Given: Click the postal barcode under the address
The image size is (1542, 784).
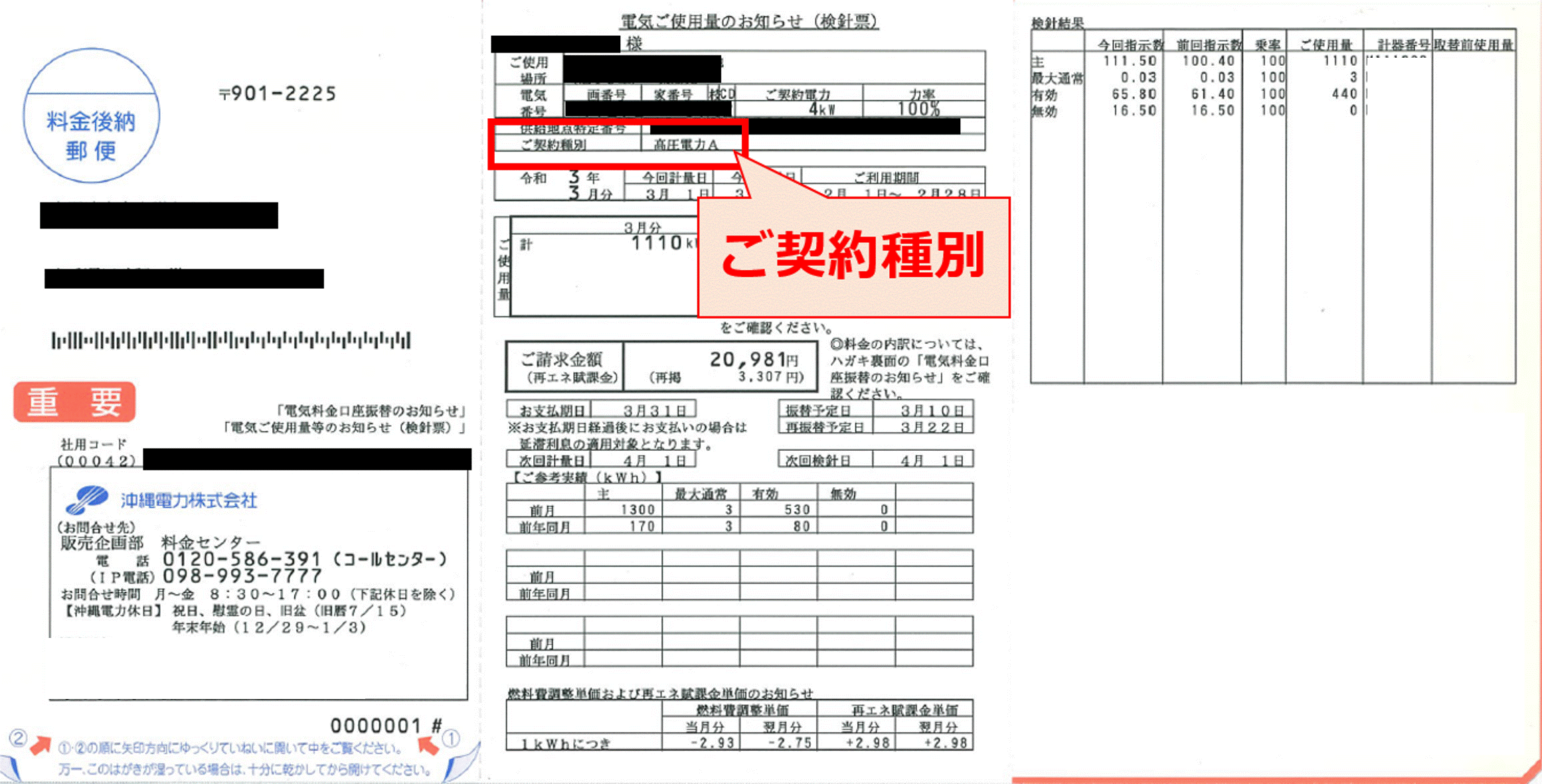Looking at the screenshot, I should [x=231, y=341].
